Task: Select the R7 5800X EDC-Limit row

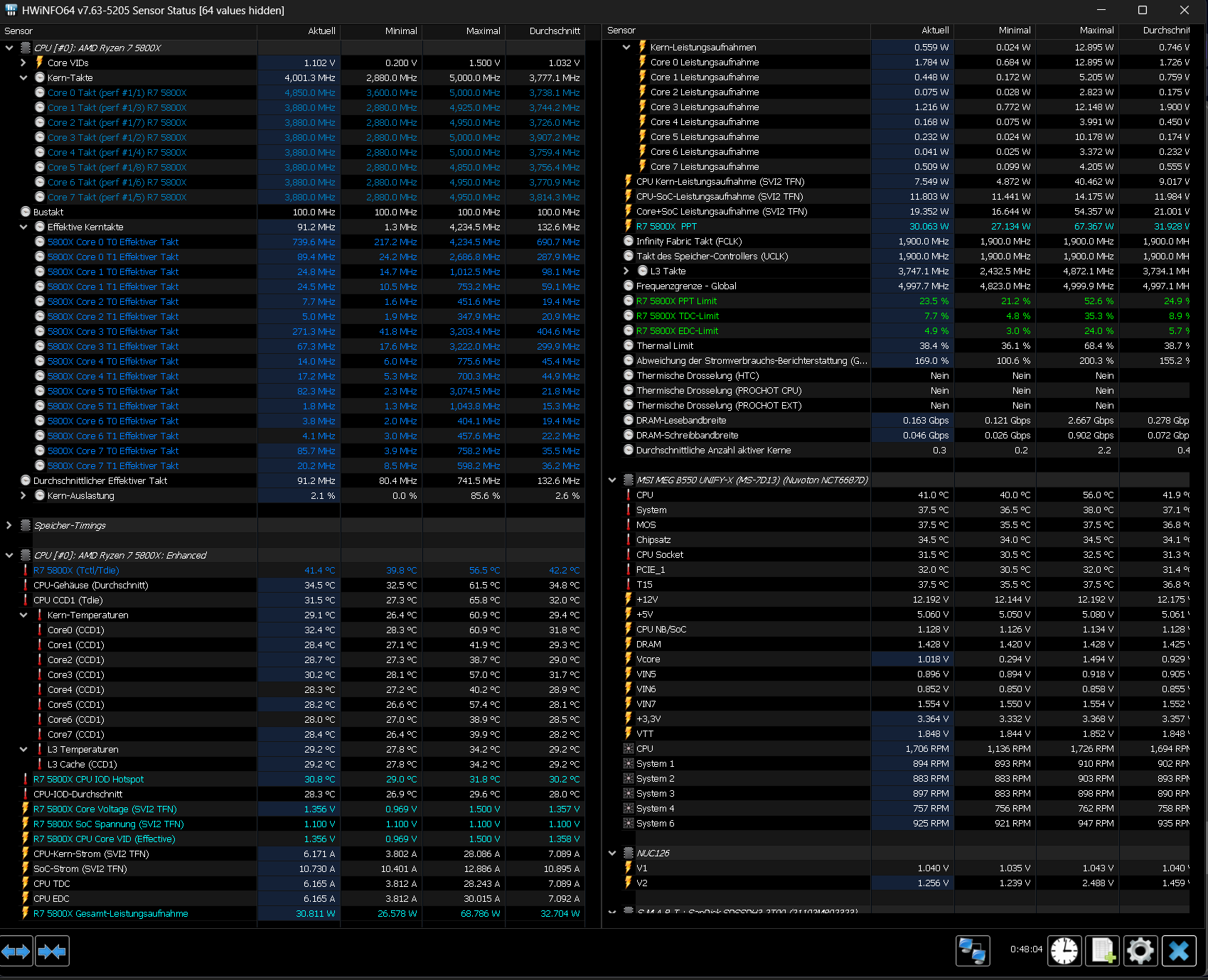Action: coord(896,330)
